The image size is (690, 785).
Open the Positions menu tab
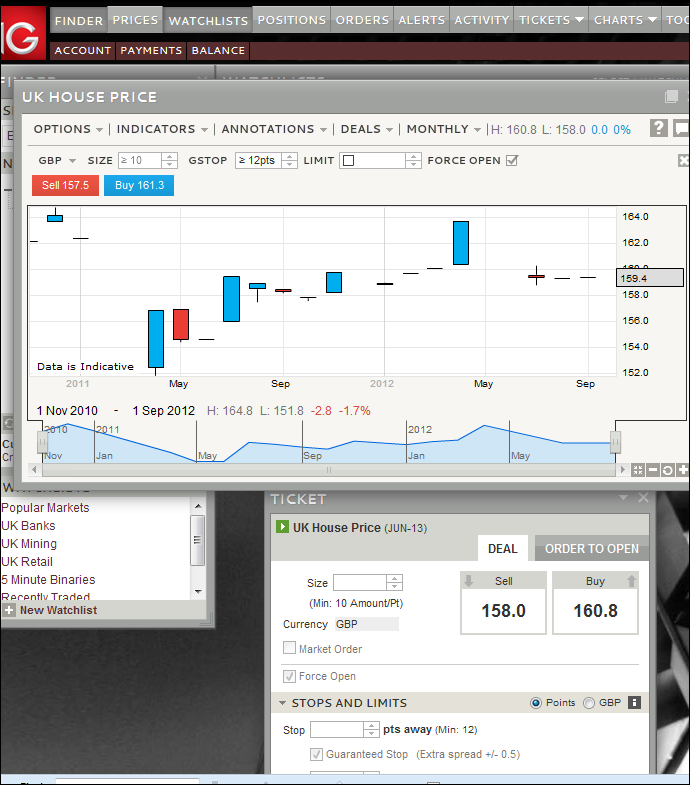(x=292, y=20)
